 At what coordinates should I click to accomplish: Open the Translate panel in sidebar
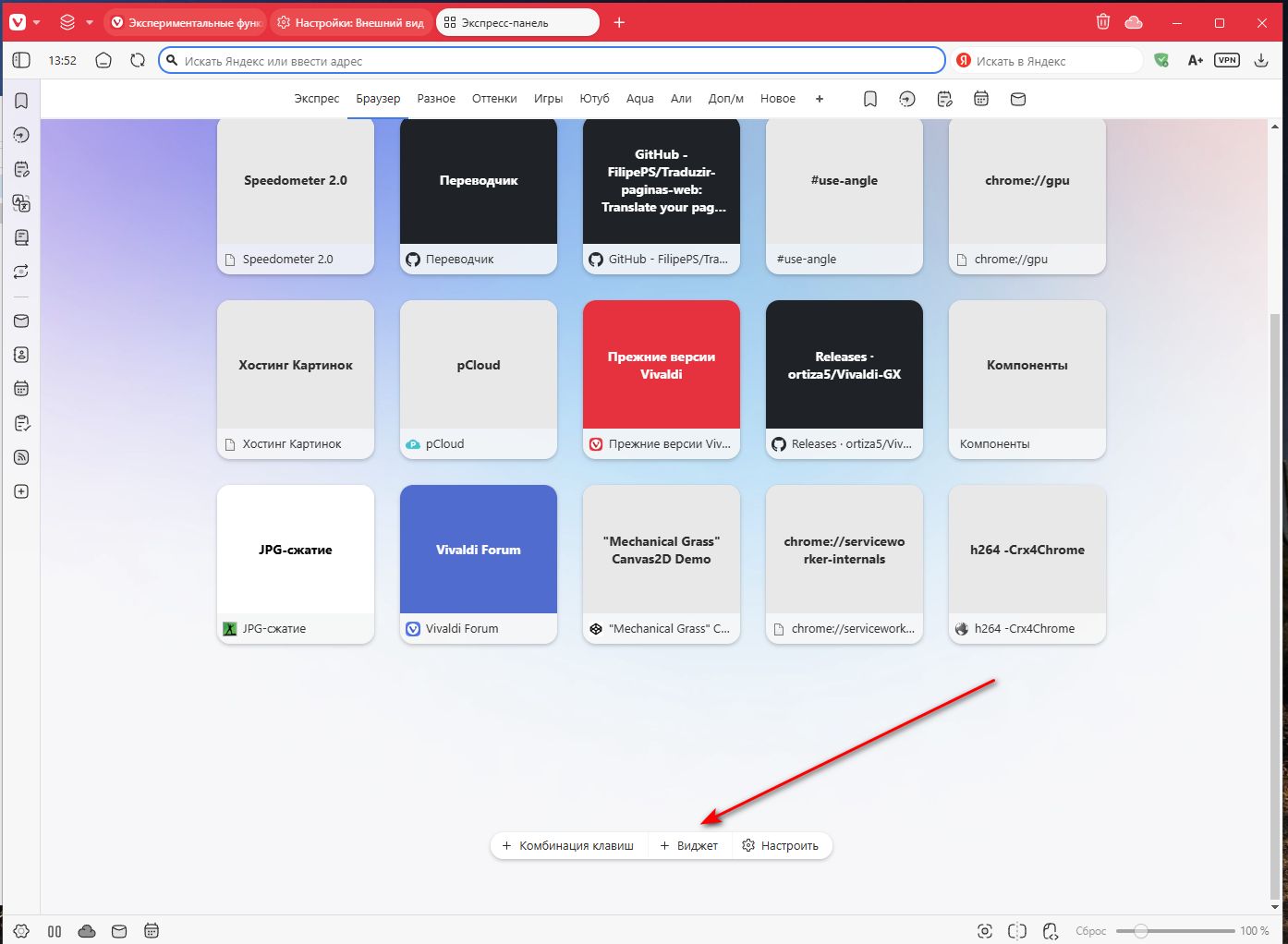(21, 203)
